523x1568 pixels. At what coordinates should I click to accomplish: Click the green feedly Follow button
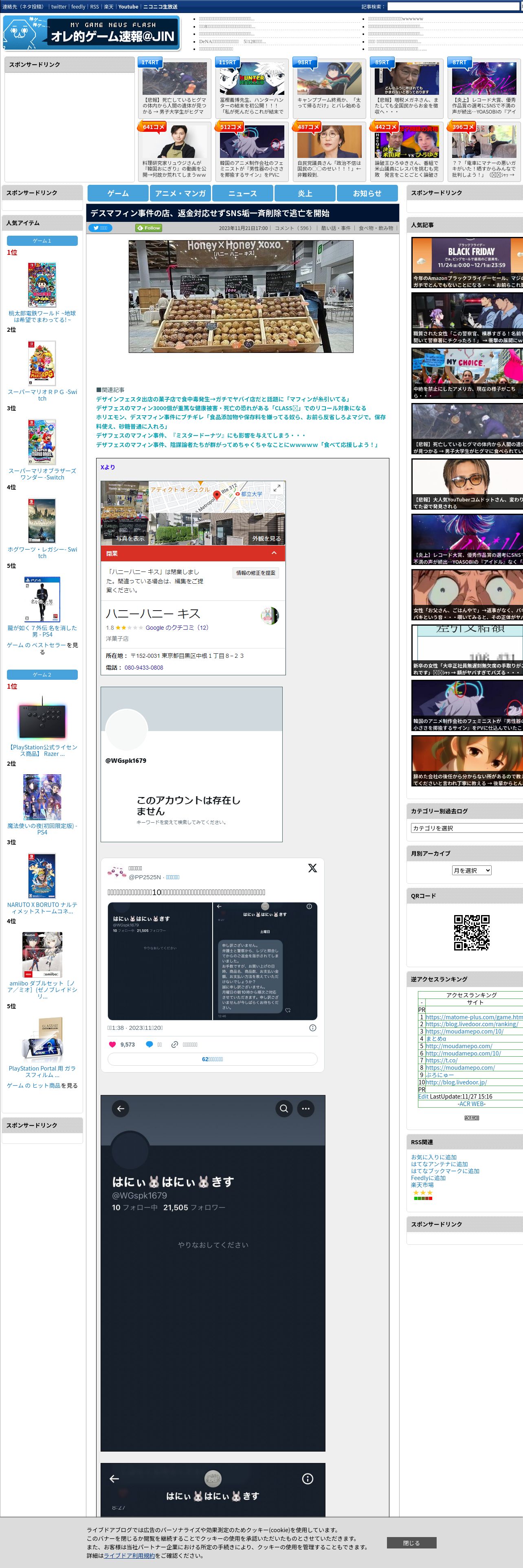point(149,228)
